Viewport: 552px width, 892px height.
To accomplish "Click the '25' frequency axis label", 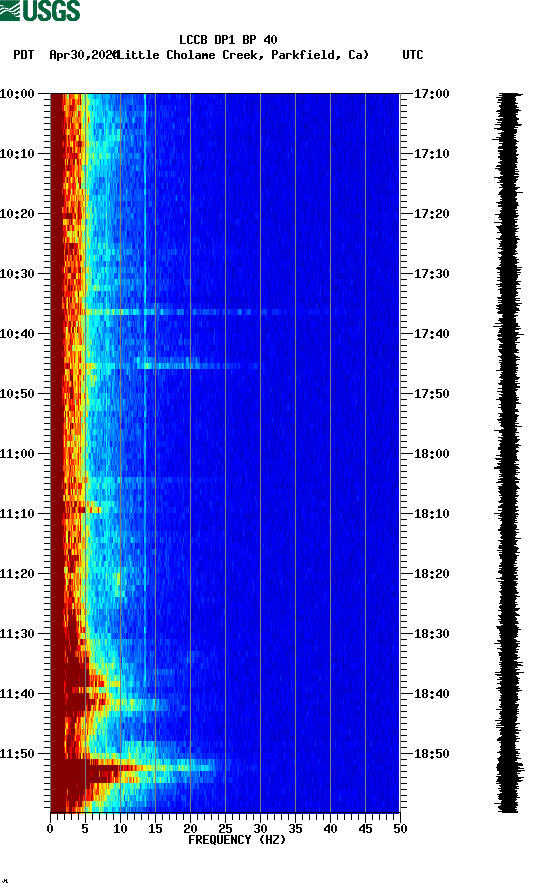I will coord(225,829).
